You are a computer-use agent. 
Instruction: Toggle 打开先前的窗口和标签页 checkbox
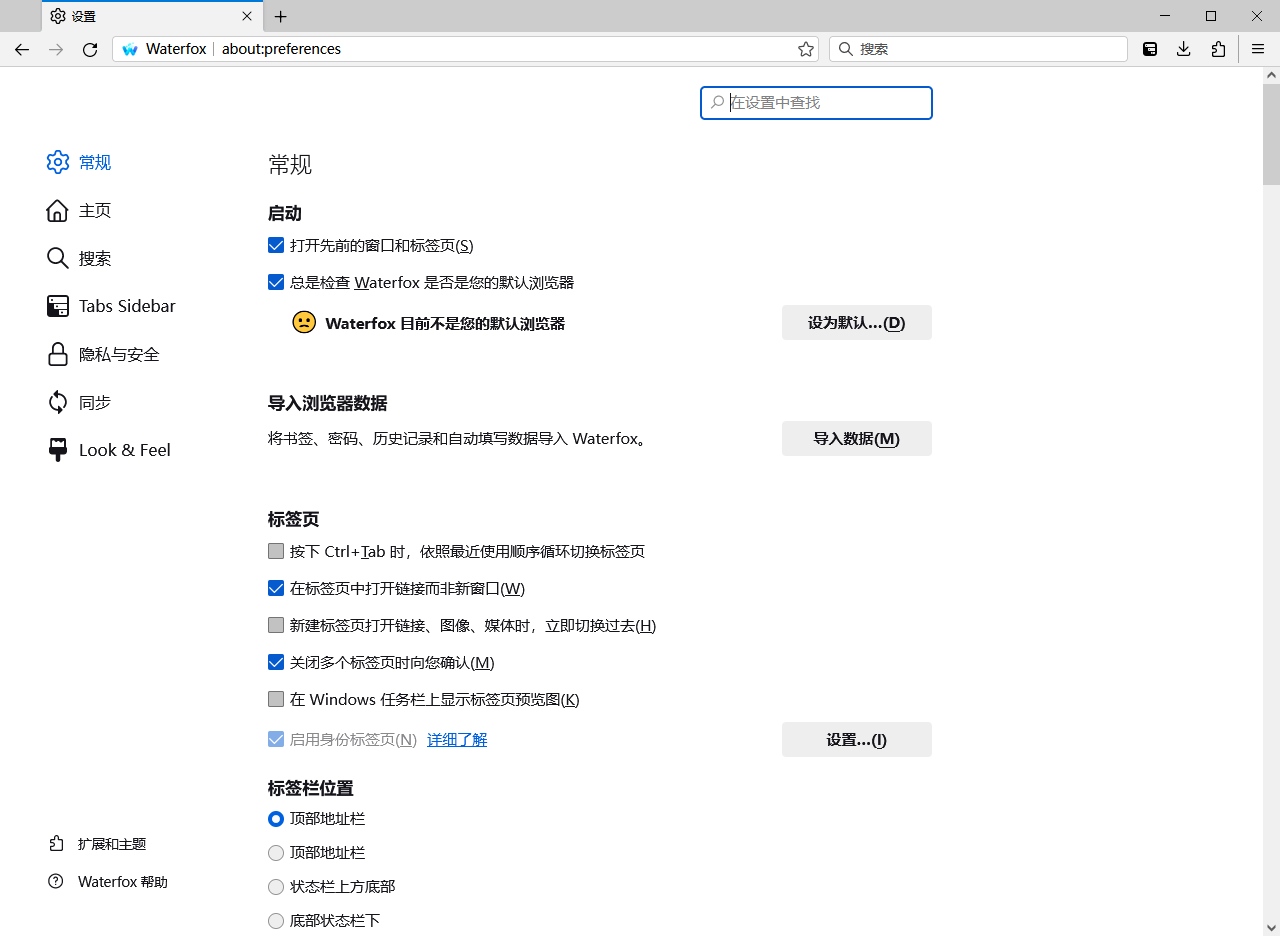tap(276, 245)
